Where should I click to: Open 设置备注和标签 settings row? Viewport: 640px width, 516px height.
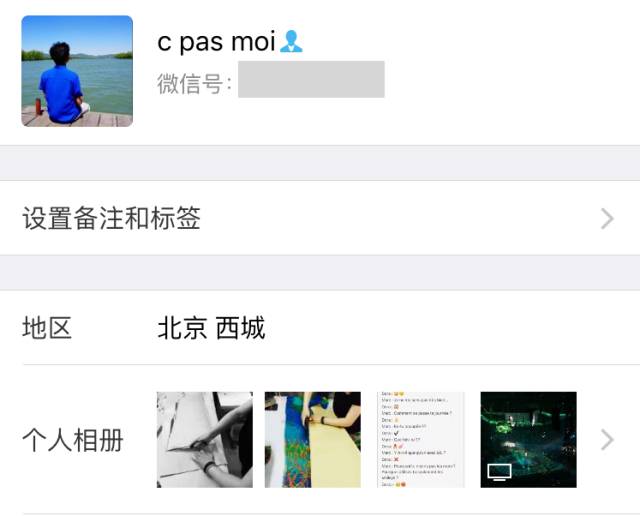pyautogui.click(x=320, y=218)
